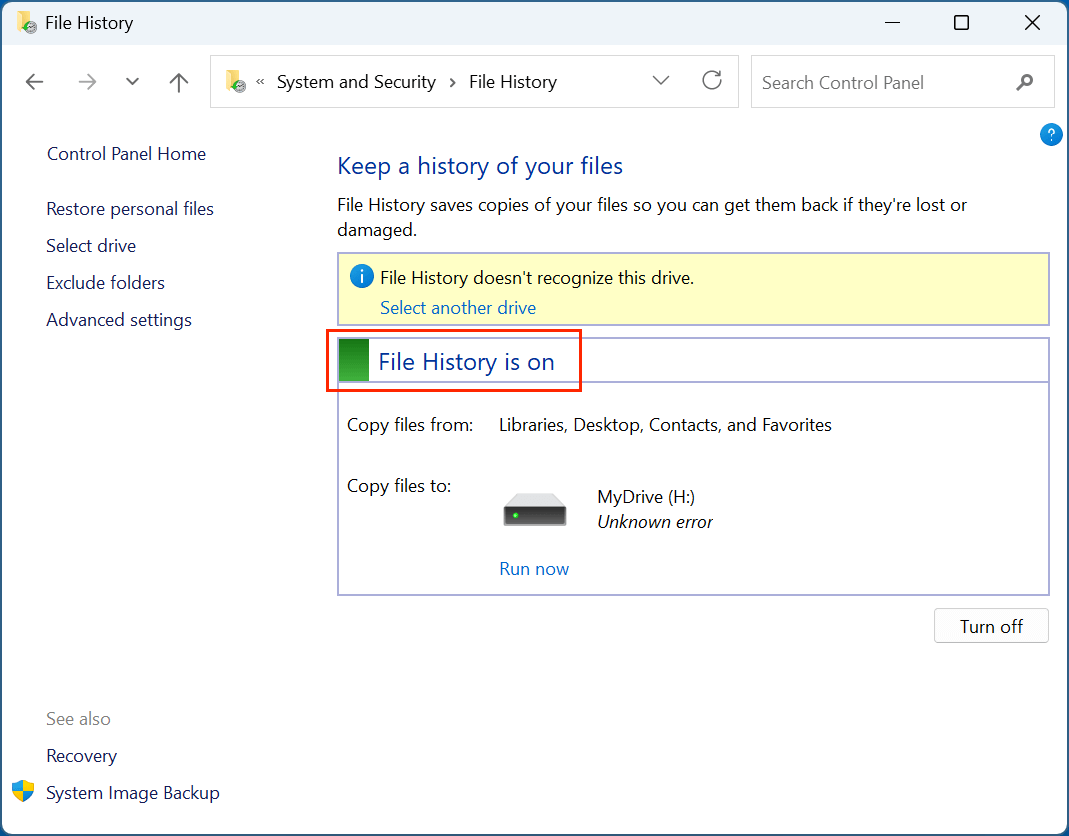Click the File History folder icon in address bar
Viewport: 1069px width, 836px height.
click(236, 82)
